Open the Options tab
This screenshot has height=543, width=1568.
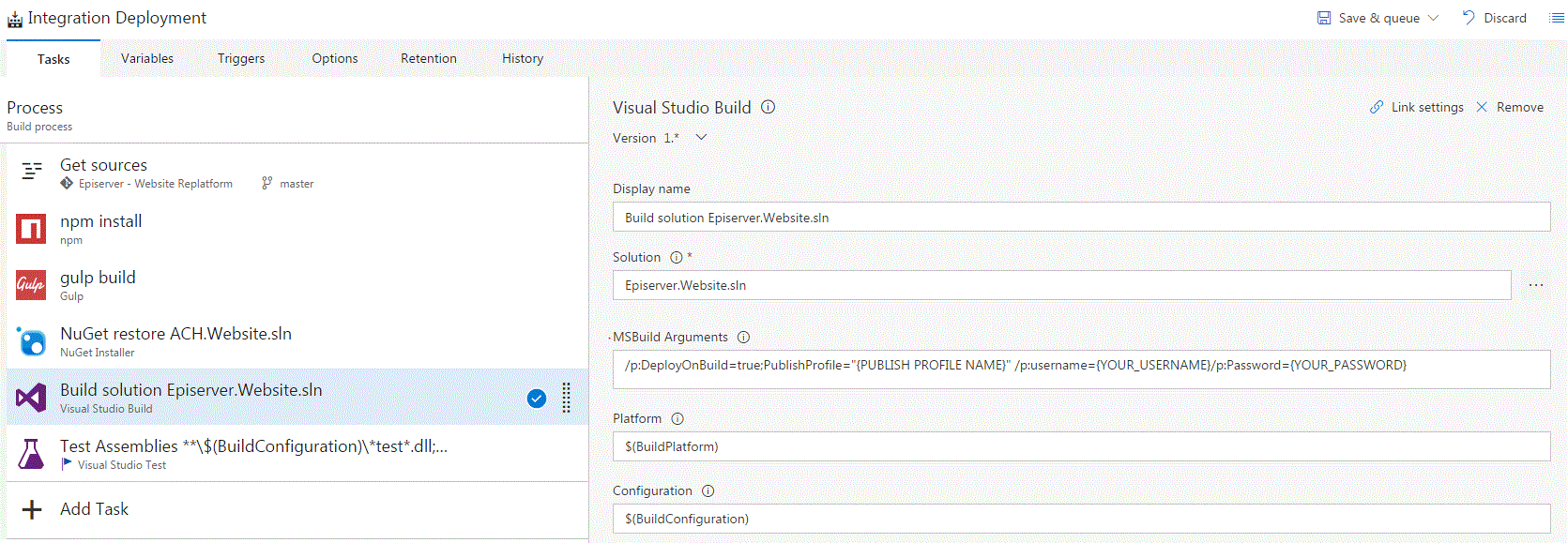(x=335, y=58)
